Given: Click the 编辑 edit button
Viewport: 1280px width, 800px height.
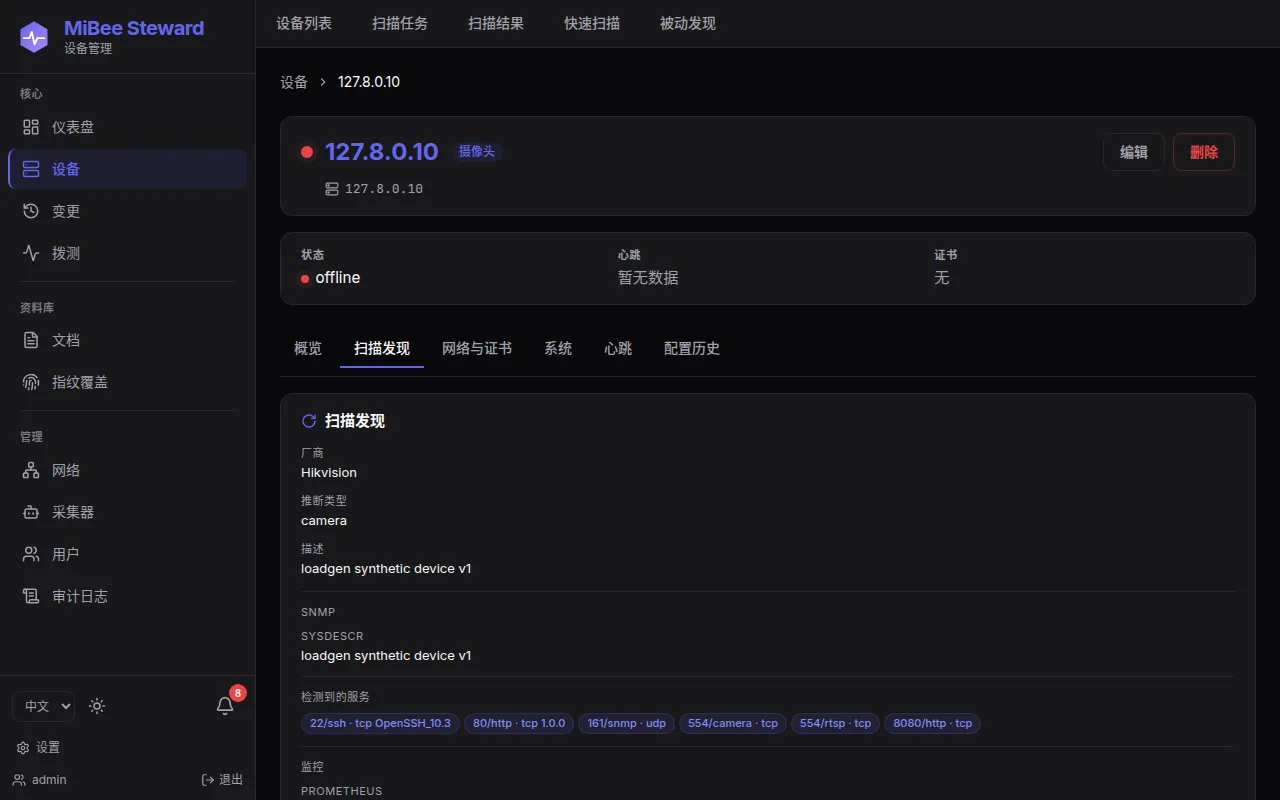Looking at the screenshot, I should pos(1134,152).
